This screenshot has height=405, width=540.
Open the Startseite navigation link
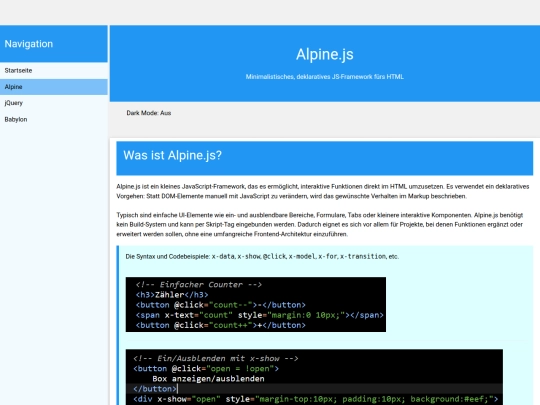coord(54,71)
